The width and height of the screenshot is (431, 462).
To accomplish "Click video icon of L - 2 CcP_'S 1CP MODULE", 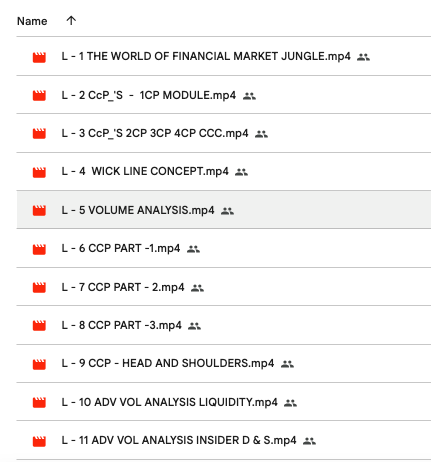I will coord(39,96).
